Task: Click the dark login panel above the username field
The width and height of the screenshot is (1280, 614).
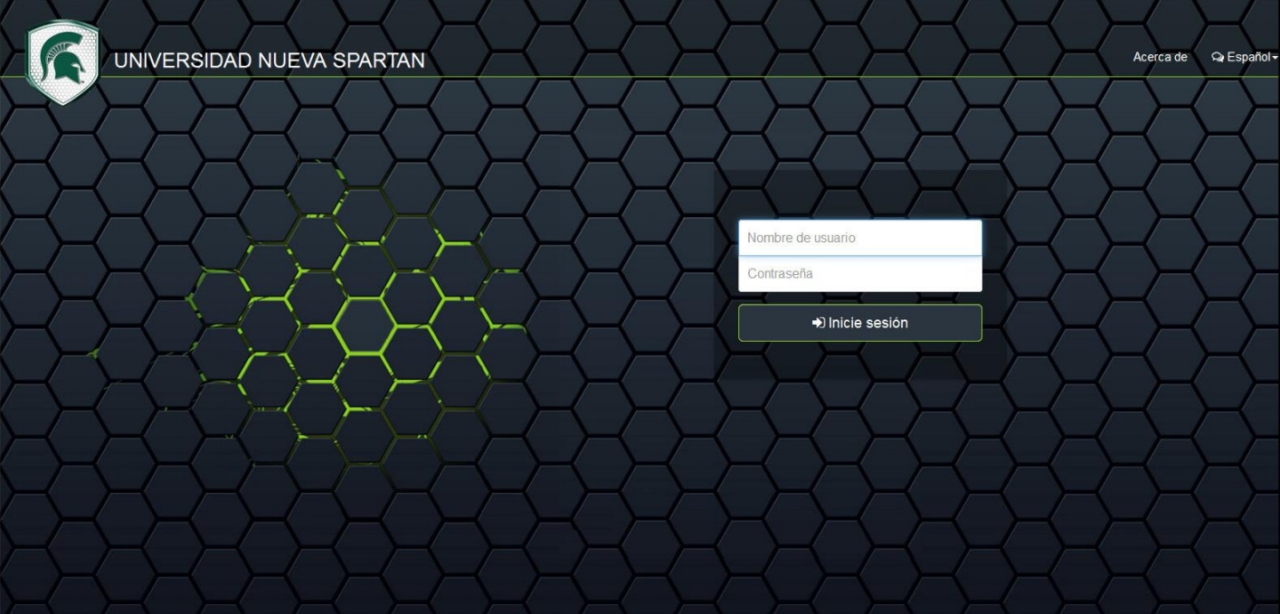Action: [859, 193]
